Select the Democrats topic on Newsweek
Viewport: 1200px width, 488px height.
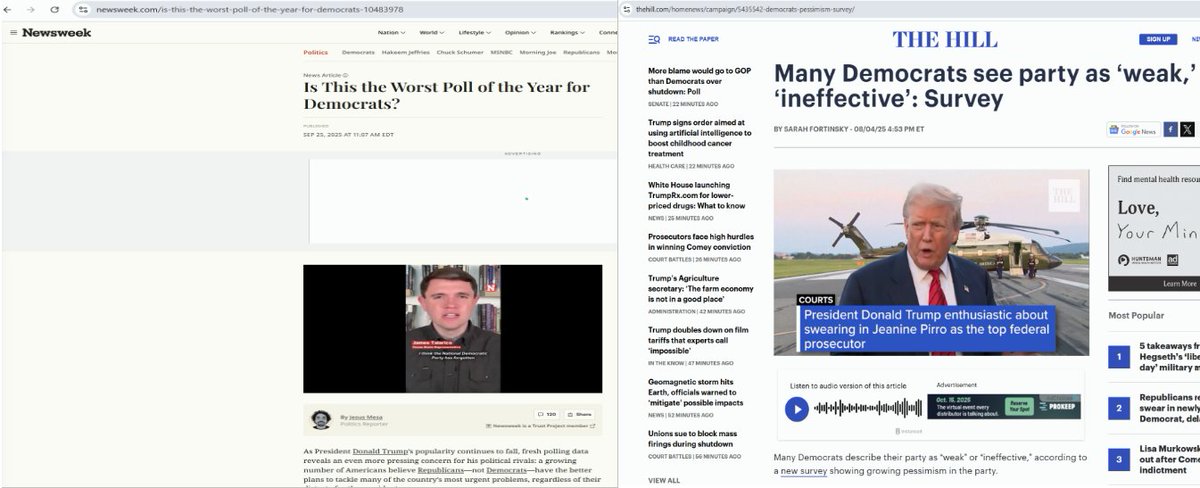point(358,52)
